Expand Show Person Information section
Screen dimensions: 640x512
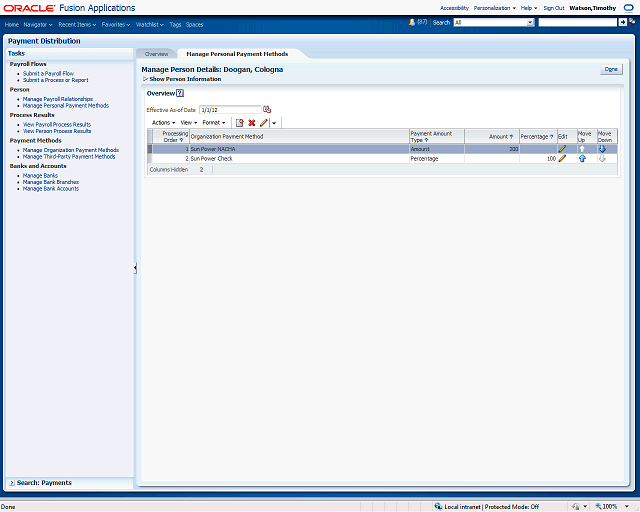click(x=145, y=79)
